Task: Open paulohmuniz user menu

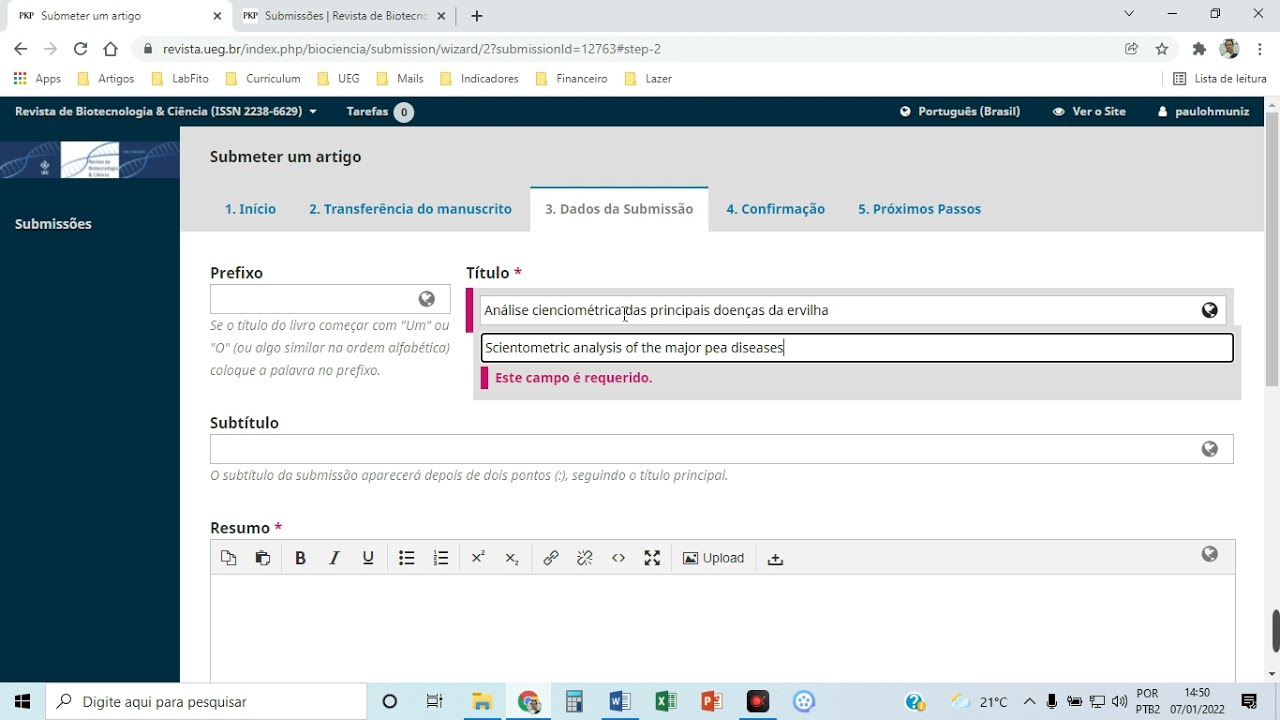Action: pyautogui.click(x=1203, y=111)
